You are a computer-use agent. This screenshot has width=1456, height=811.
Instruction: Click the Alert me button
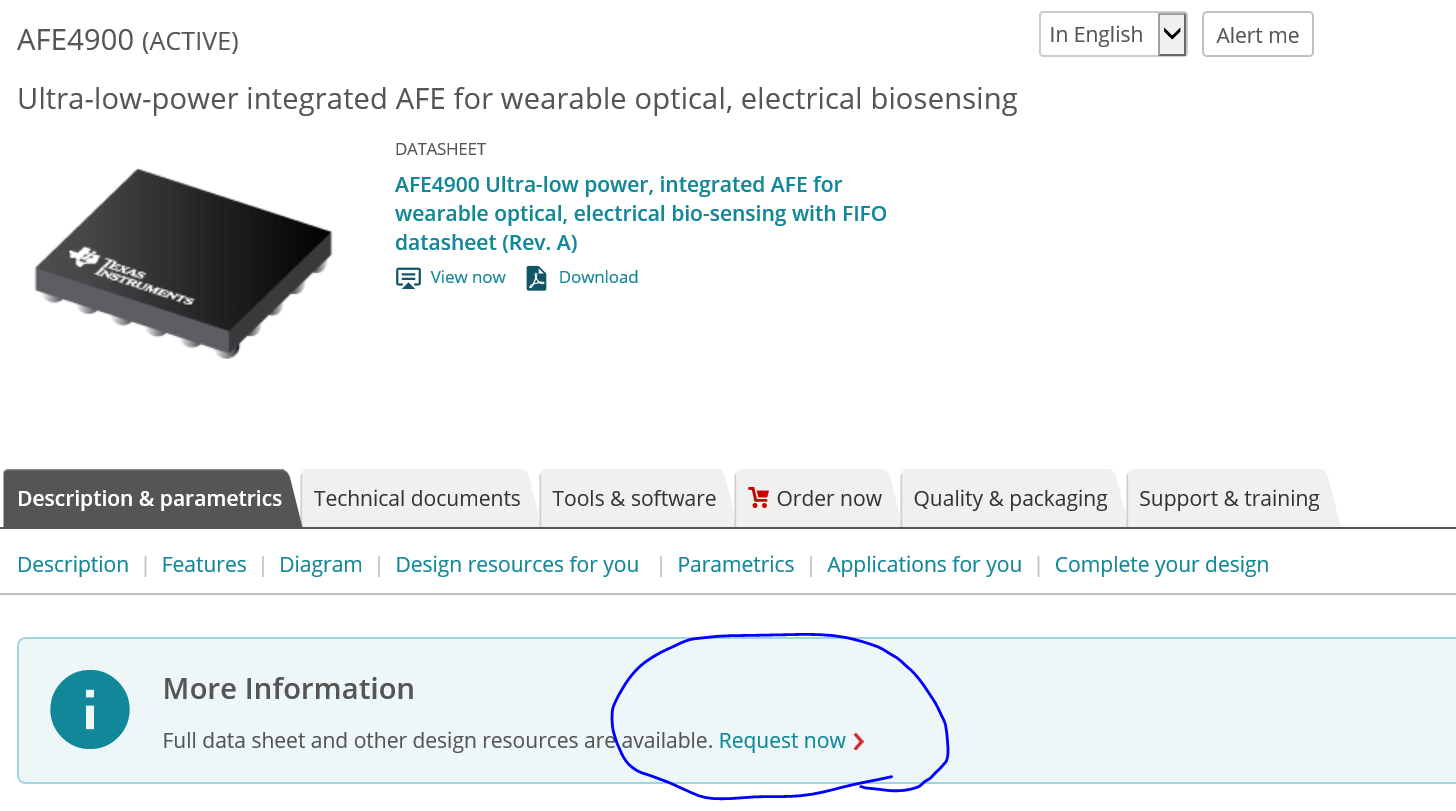pos(1257,35)
